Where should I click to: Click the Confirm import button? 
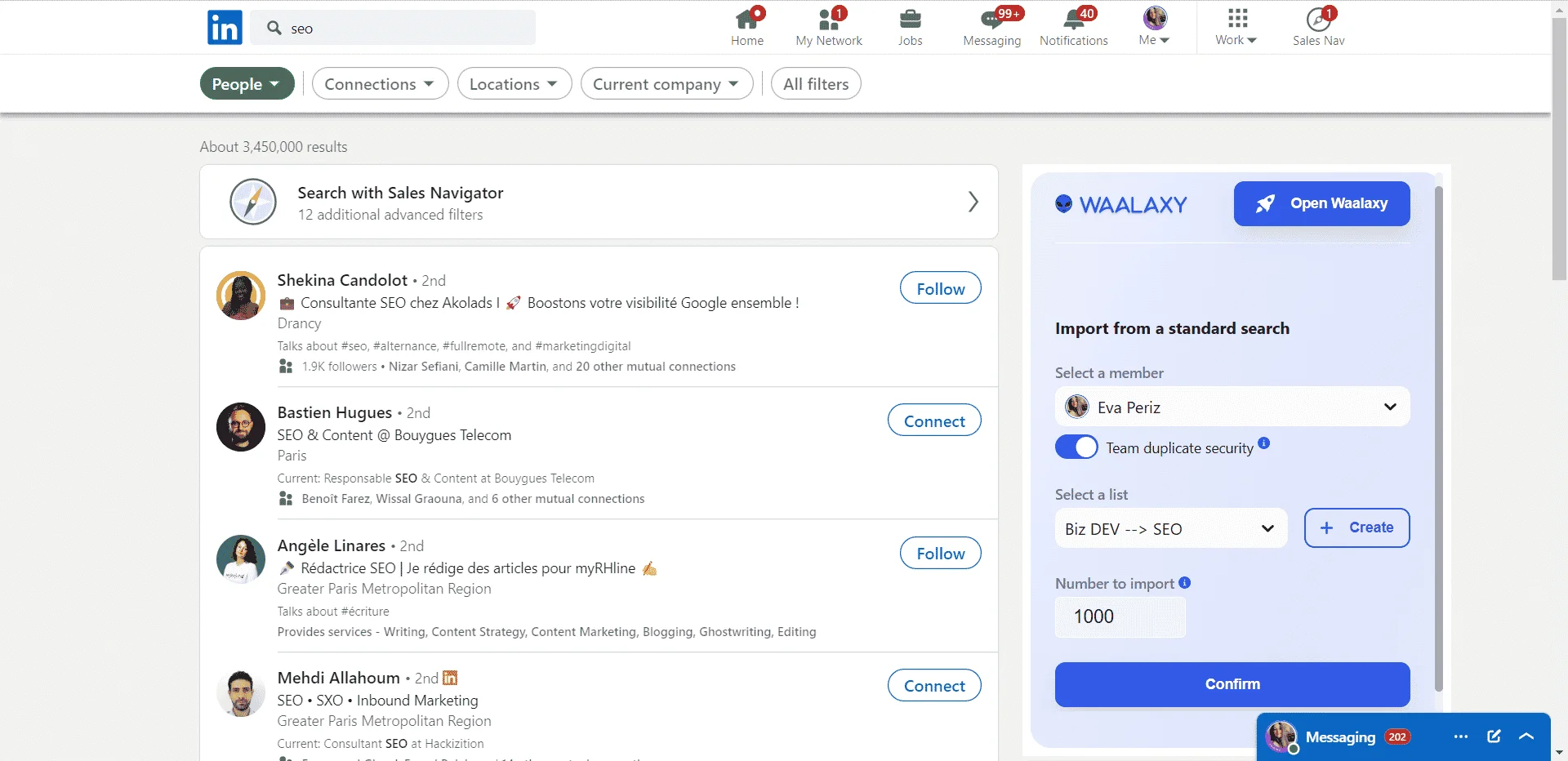1232,684
